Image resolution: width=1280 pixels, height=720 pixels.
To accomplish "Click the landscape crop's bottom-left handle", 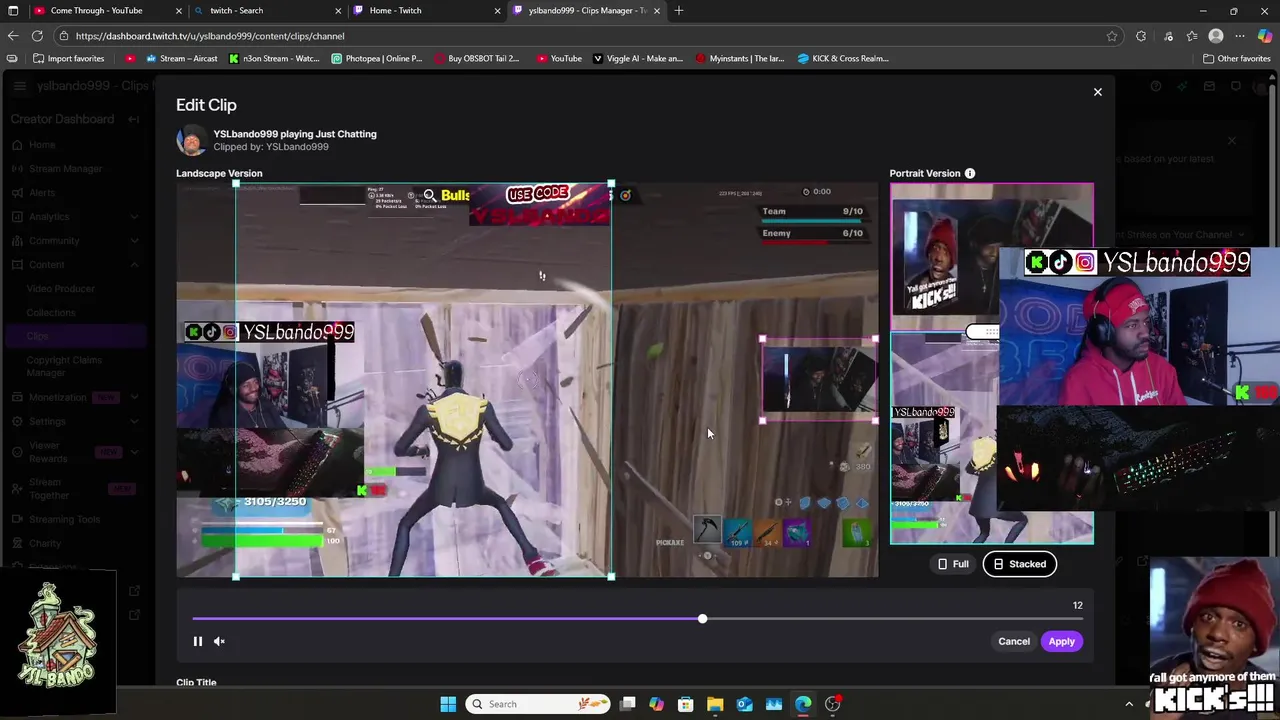I will coord(236,576).
